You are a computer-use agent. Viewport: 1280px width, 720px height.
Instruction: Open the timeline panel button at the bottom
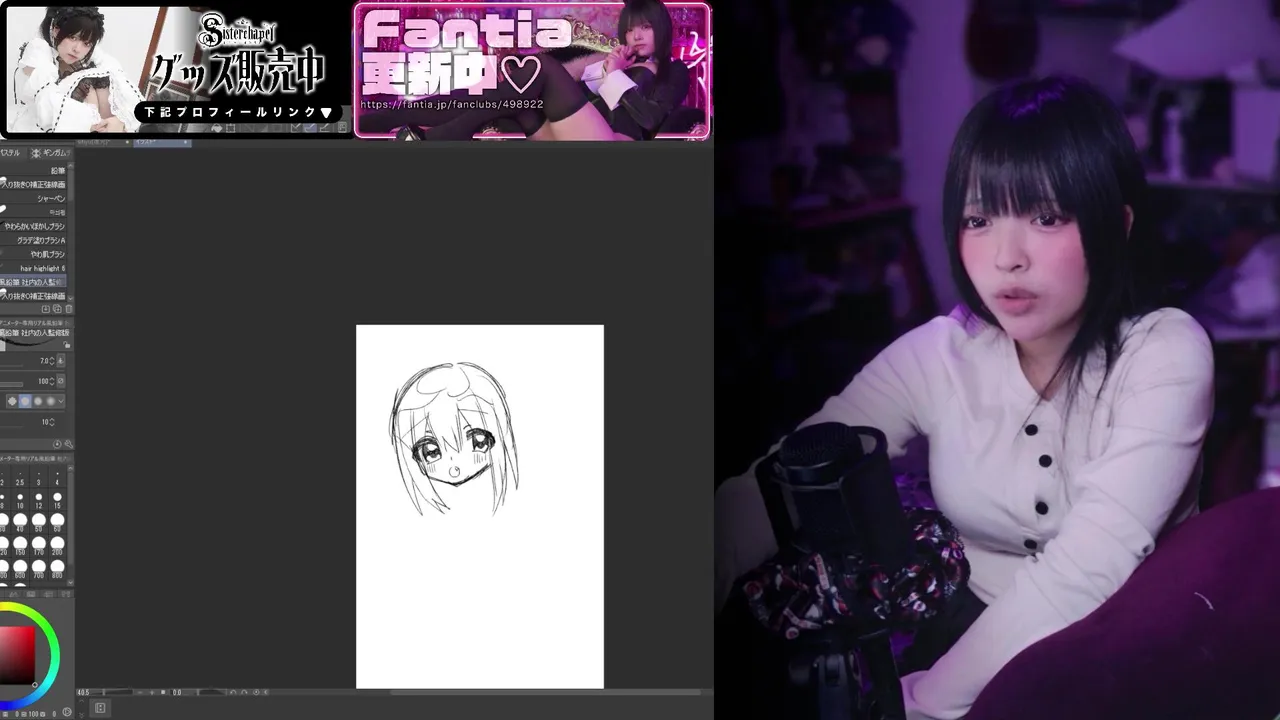point(100,708)
